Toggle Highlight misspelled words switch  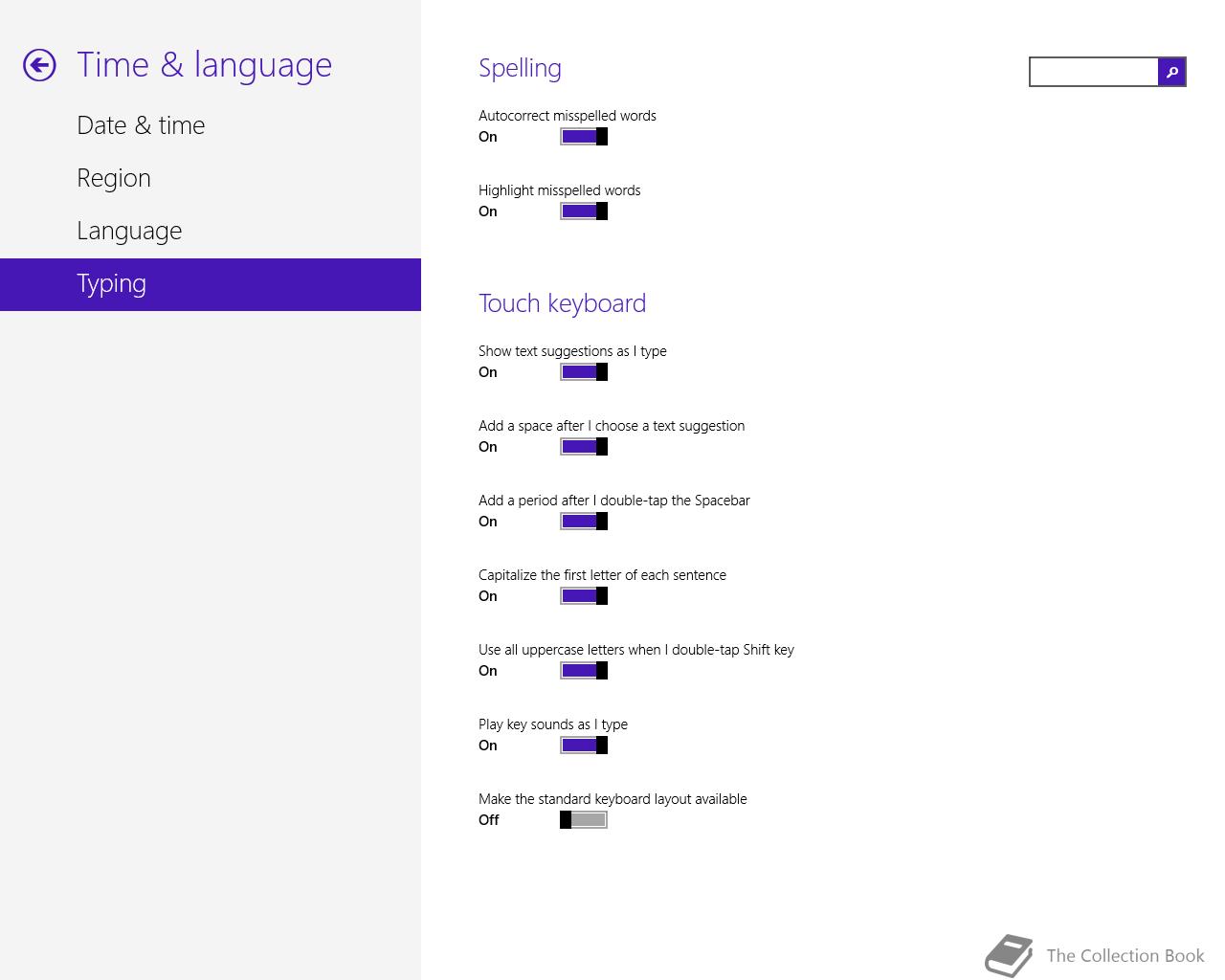tap(584, 212)
